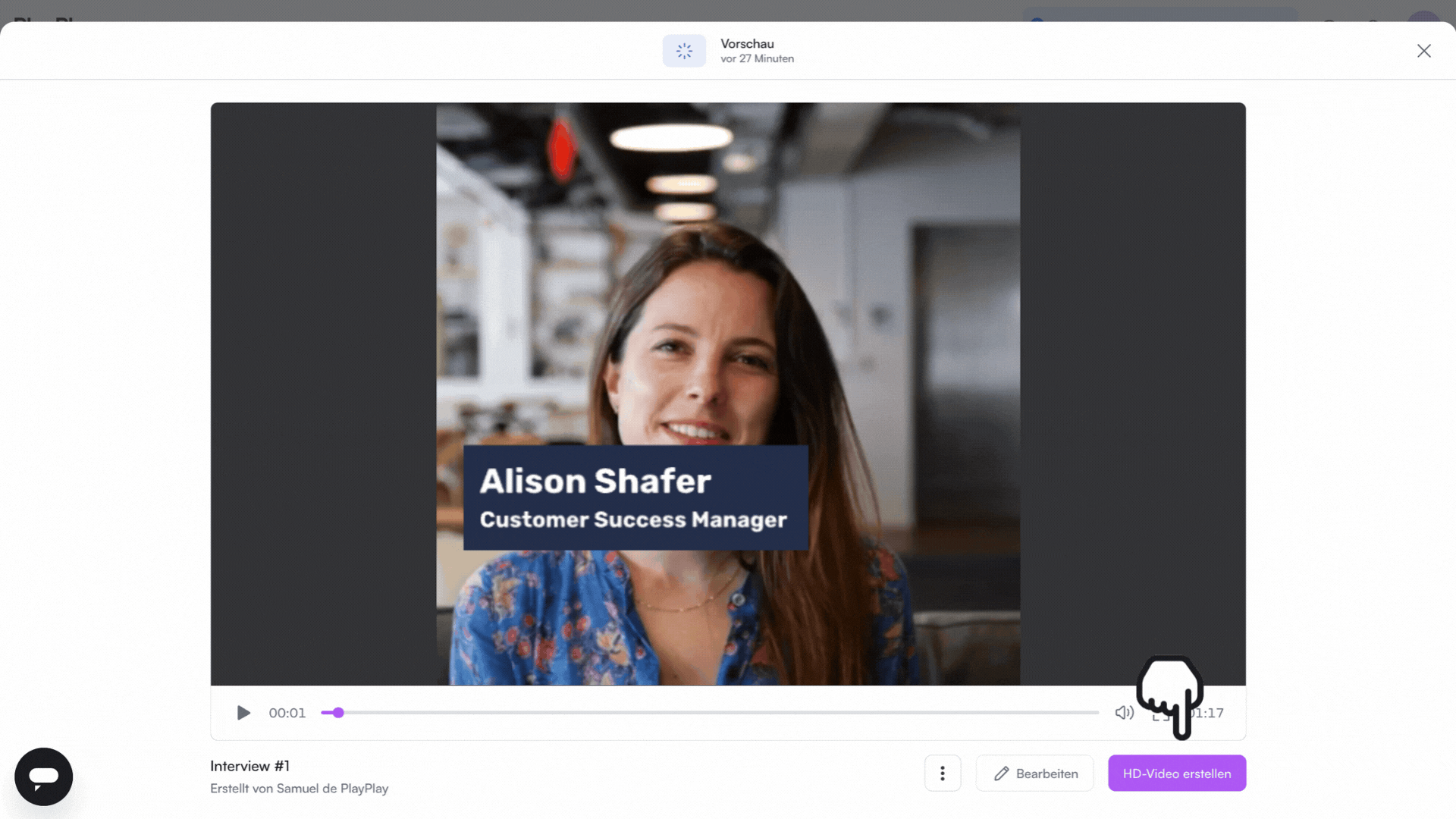Click the 00:01 elapsed time label

287,713
